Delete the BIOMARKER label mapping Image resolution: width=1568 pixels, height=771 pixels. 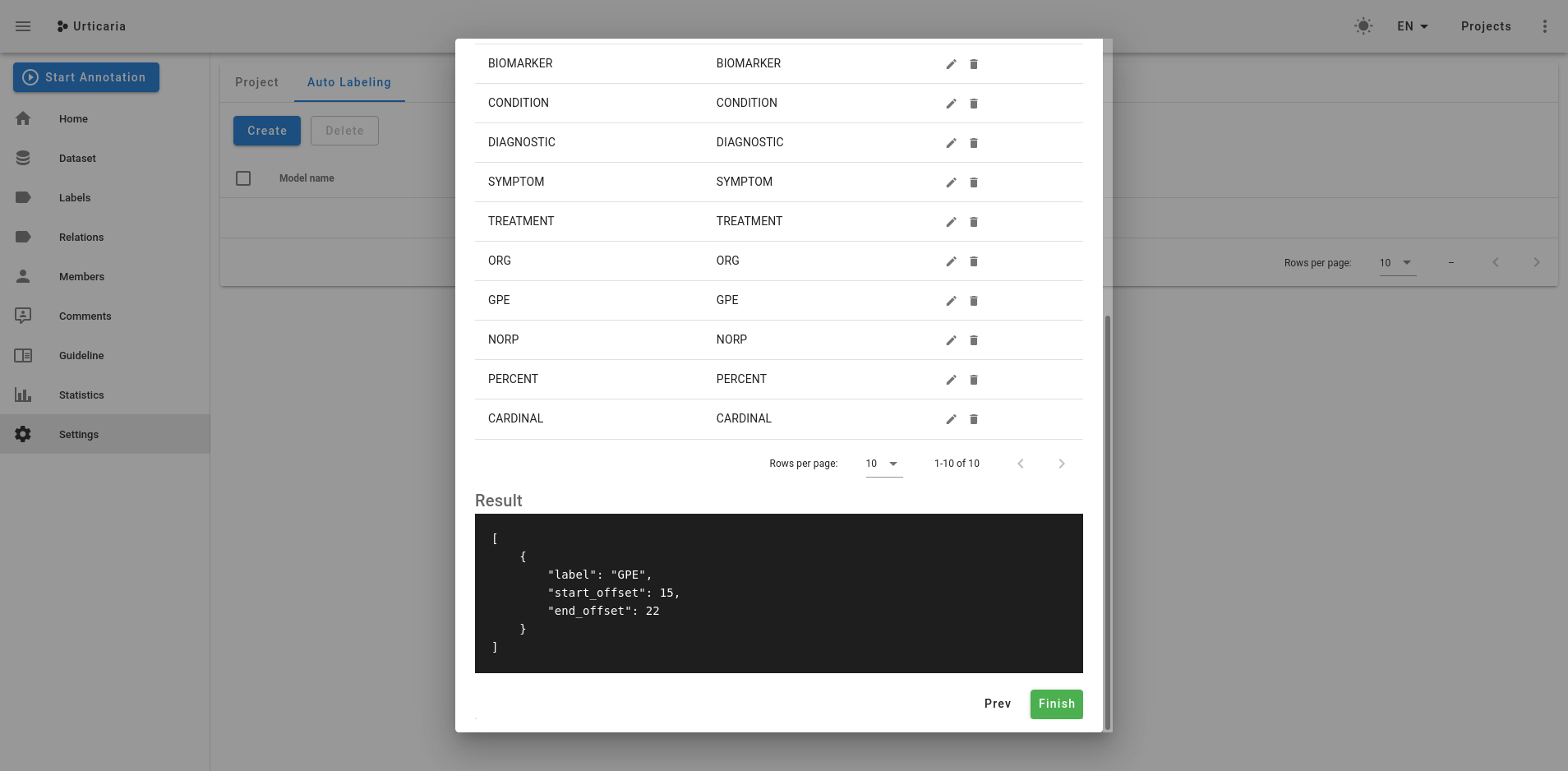pos(974,64)
